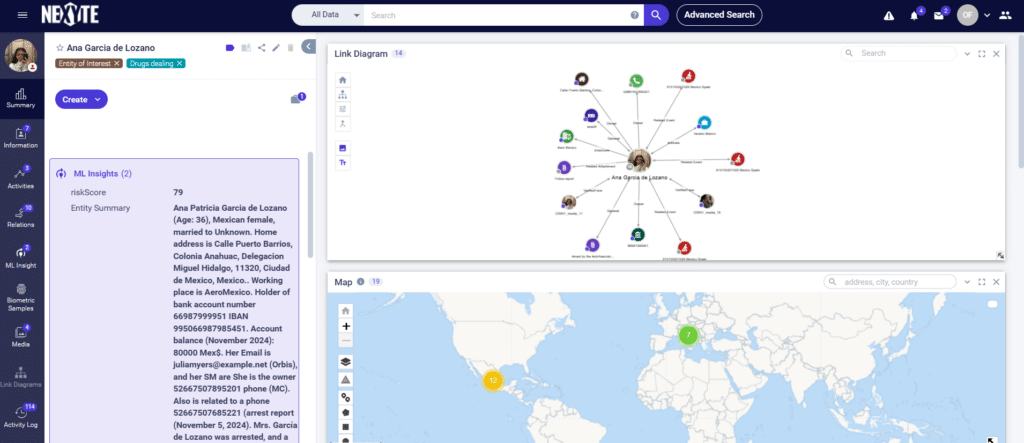Screen dimensions: 1024x443
Task: Expand the Create button dropdown
Action: (x=82, y=99)
